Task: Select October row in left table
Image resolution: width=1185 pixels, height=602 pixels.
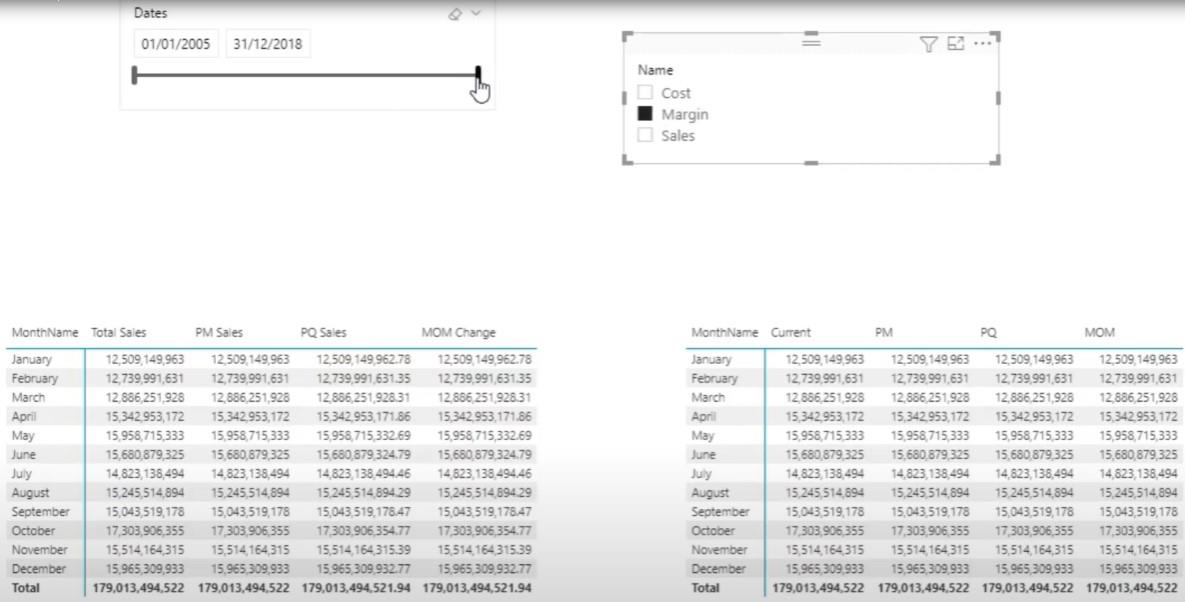Action: coord(271,531)
